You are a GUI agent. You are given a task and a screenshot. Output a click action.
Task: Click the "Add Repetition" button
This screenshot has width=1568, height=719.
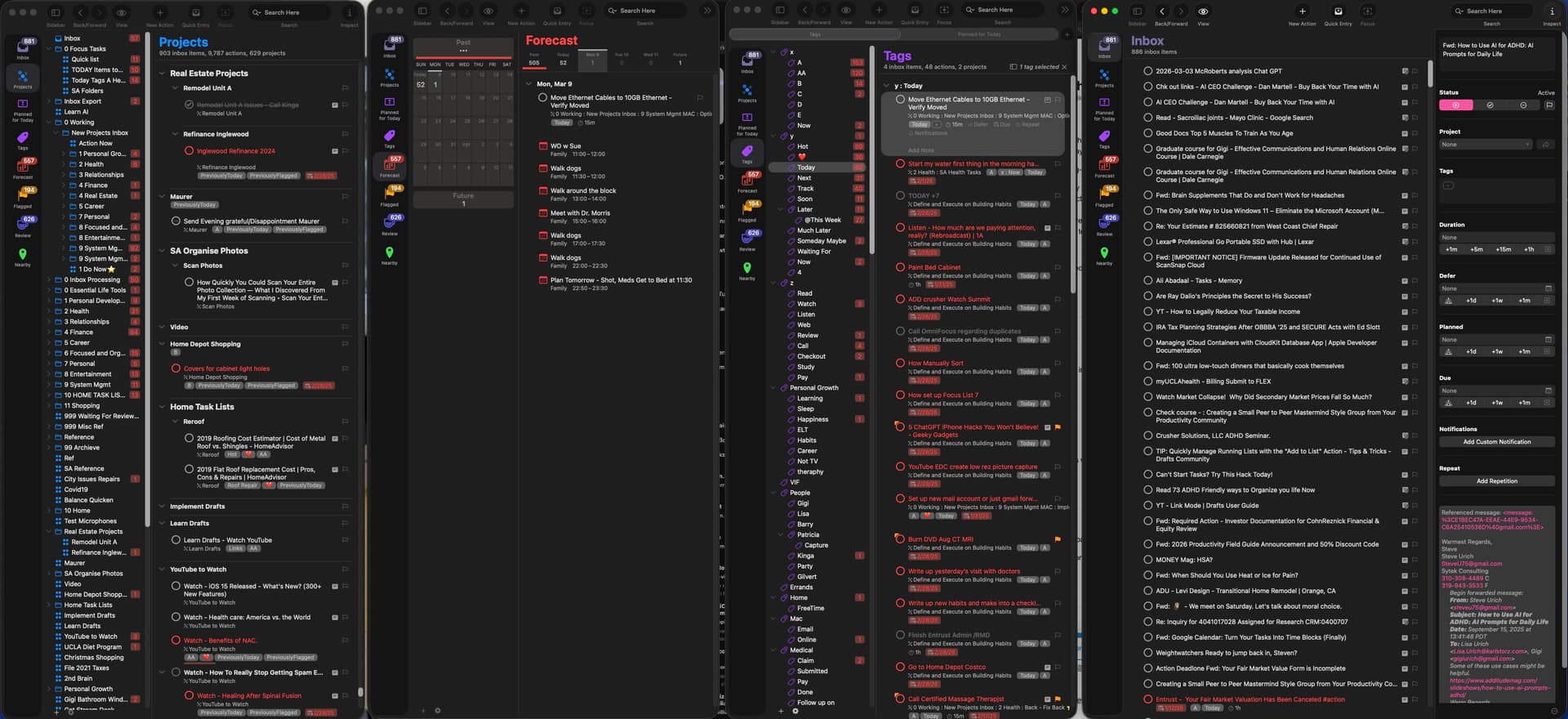1496,481
